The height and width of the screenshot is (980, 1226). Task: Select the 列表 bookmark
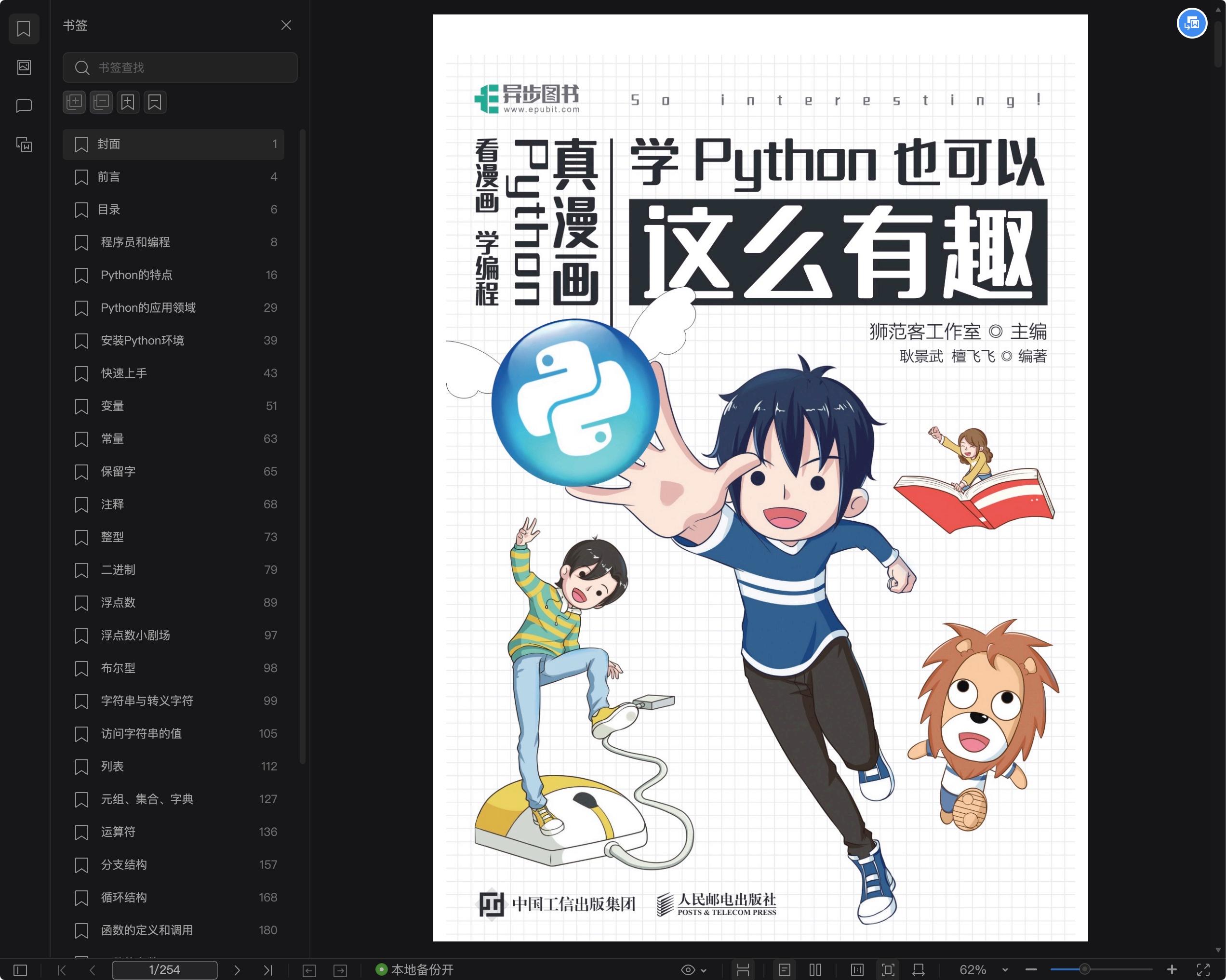[173, 767]
